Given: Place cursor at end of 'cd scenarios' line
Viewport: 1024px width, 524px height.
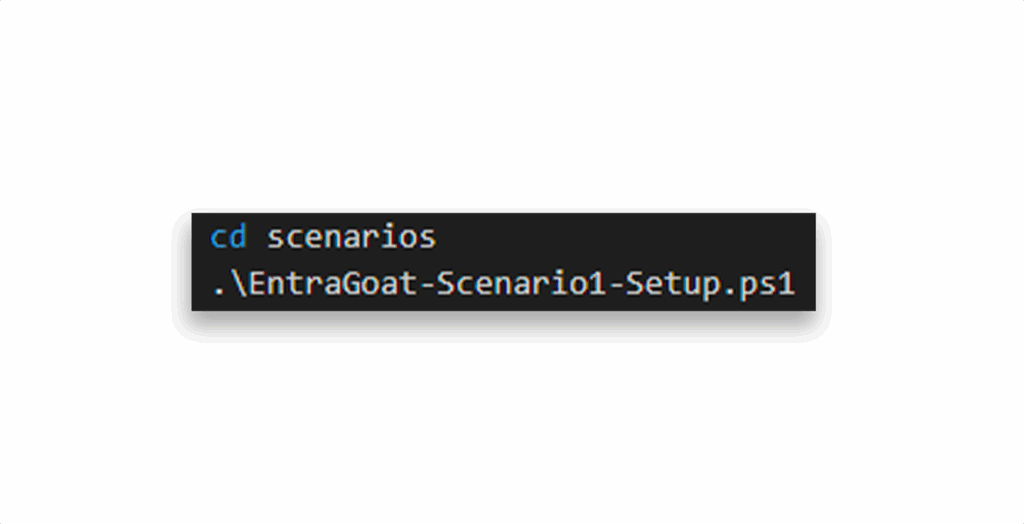Looking at the screenshot, I should (437, 237).
